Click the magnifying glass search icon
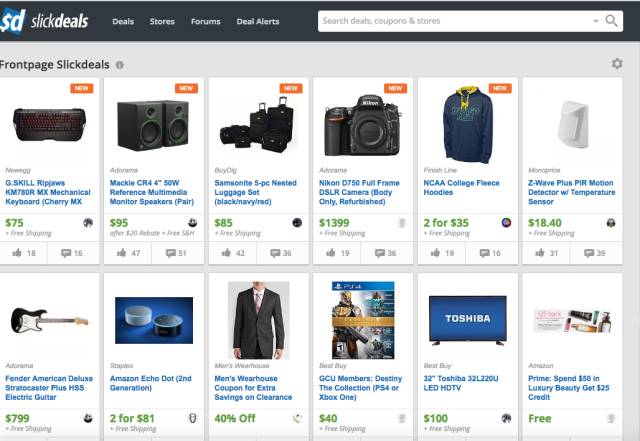Image resolution: width=640 pixels, height=441 pixels. click(611, 21)
